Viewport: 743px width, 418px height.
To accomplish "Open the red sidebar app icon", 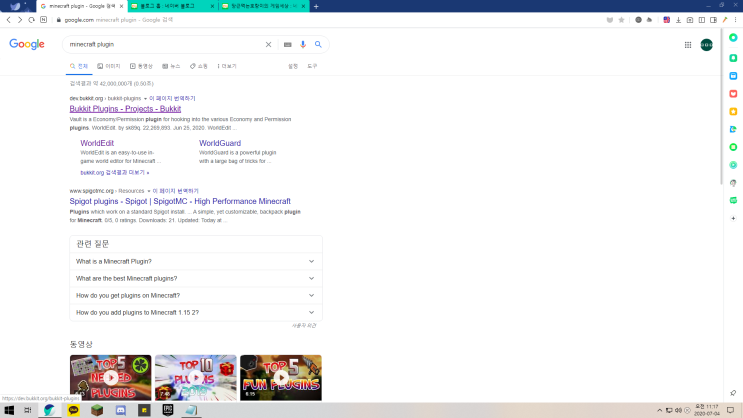I will [x=733, y=94].
